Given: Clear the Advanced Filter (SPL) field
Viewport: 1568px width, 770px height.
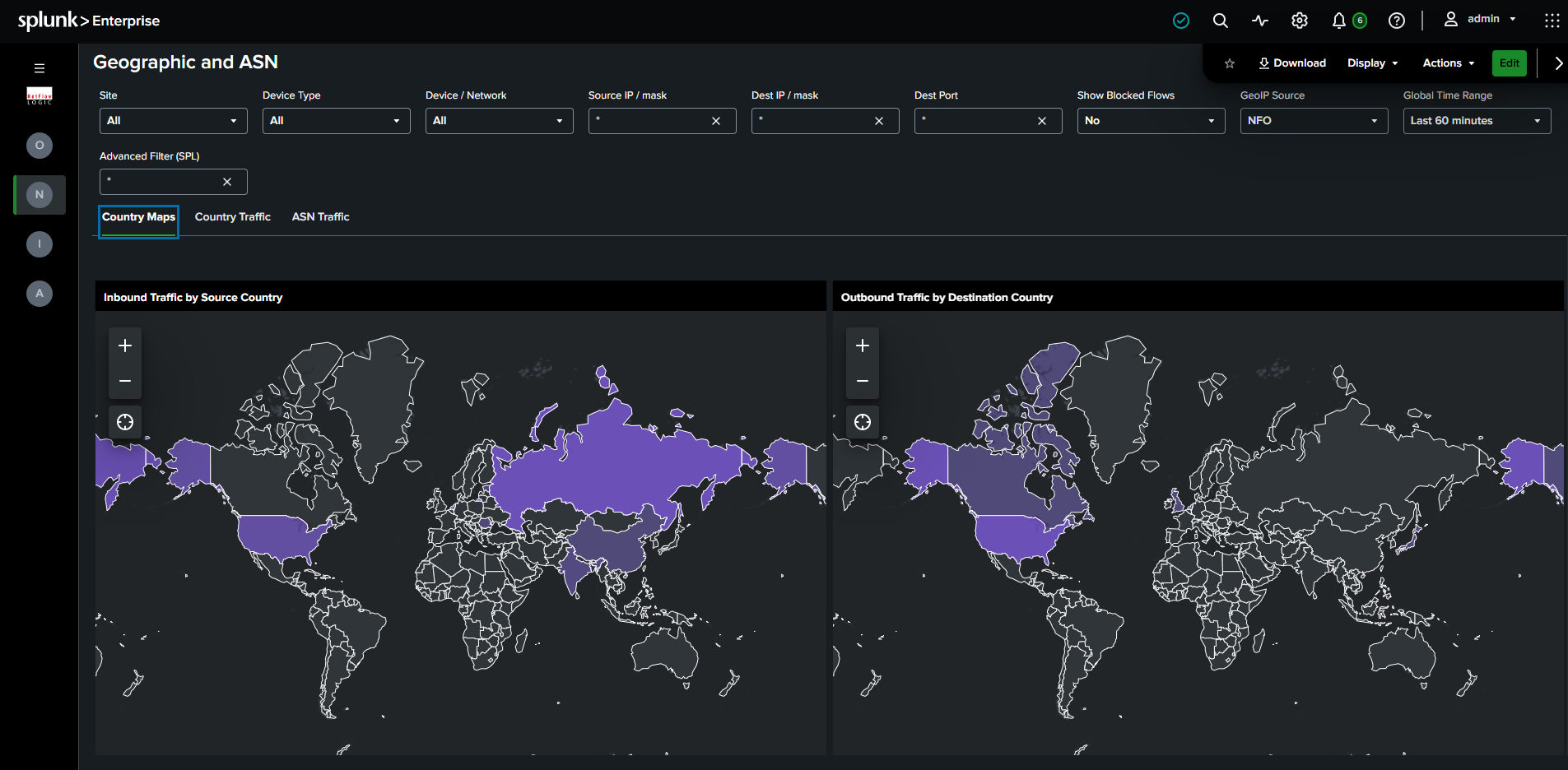Looking at the screenshot, I should click(x=227, y=182).
